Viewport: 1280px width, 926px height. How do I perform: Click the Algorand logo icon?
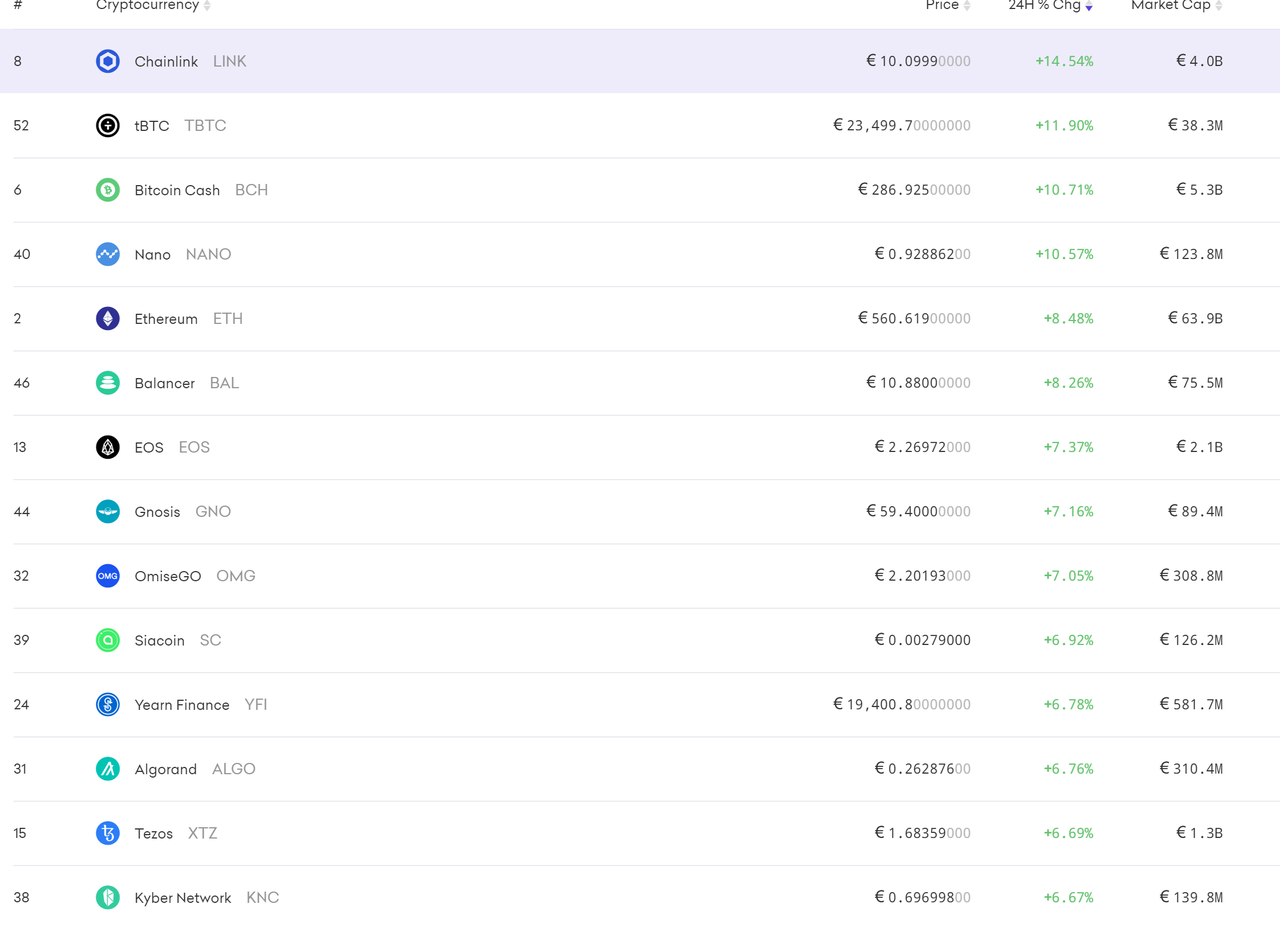tap(108, 769)
